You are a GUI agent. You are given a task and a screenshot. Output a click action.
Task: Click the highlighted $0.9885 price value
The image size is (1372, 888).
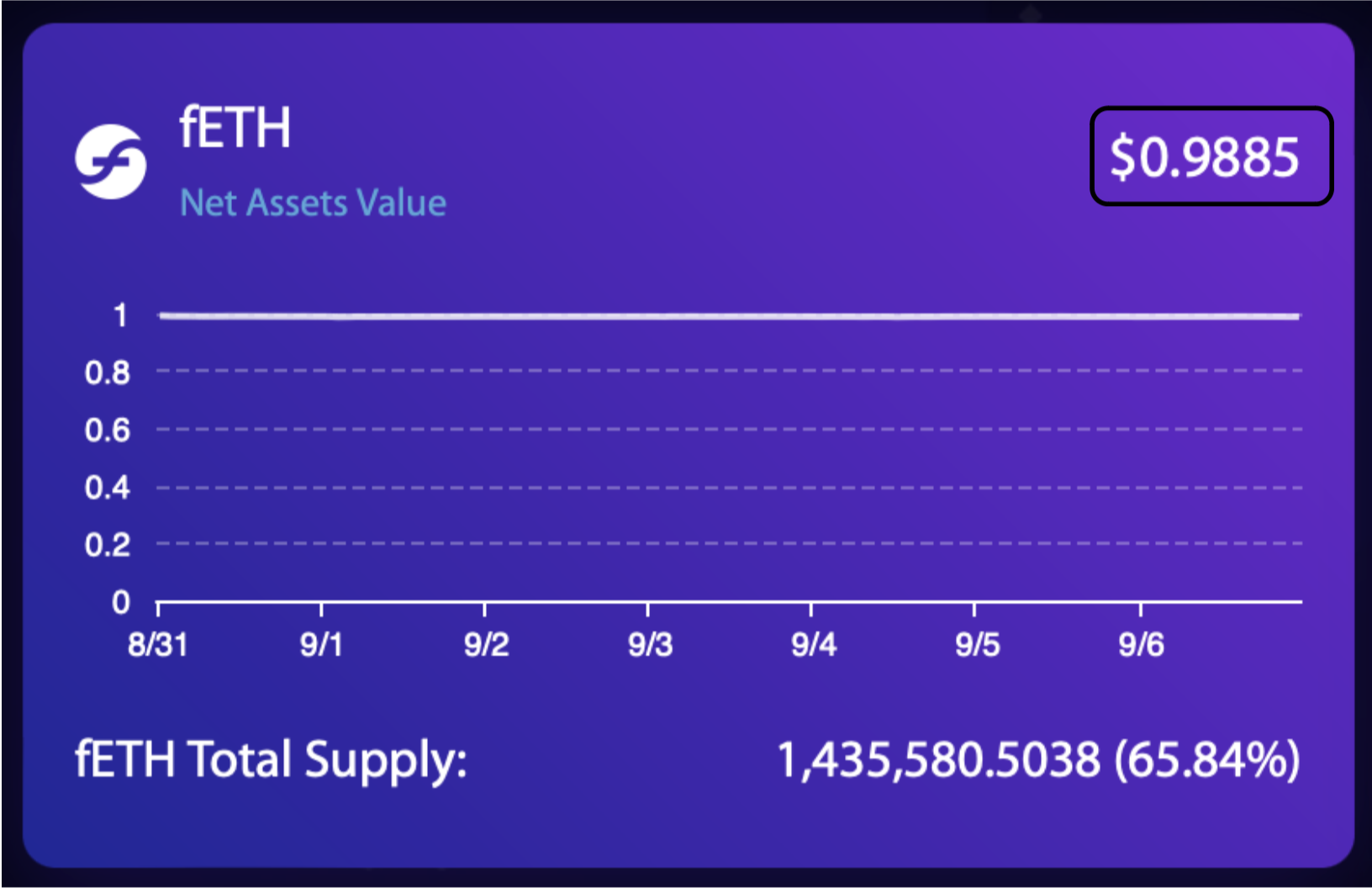click(1205, 156)
